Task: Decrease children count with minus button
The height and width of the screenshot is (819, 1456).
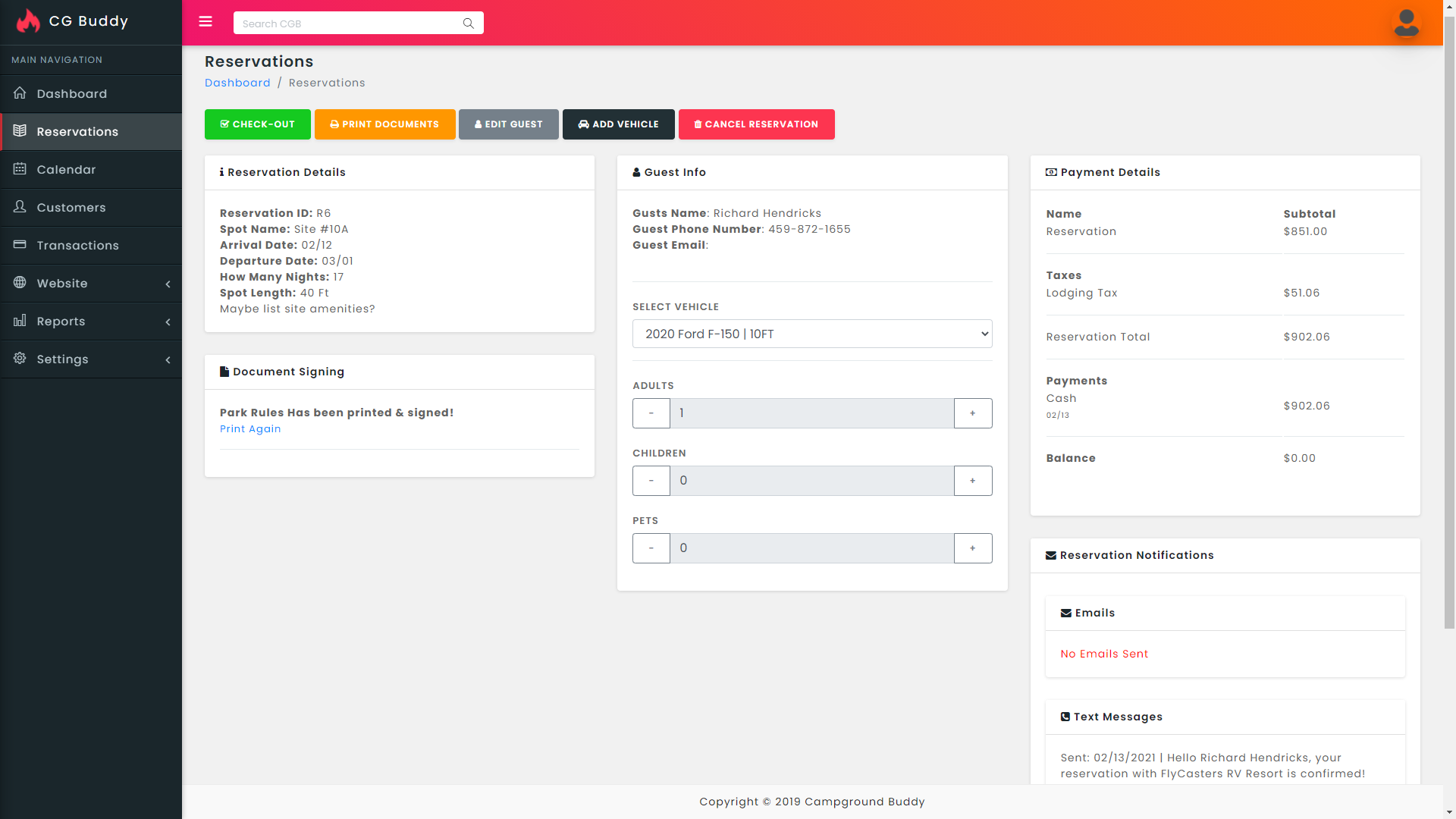Action: tap(651, 481)
